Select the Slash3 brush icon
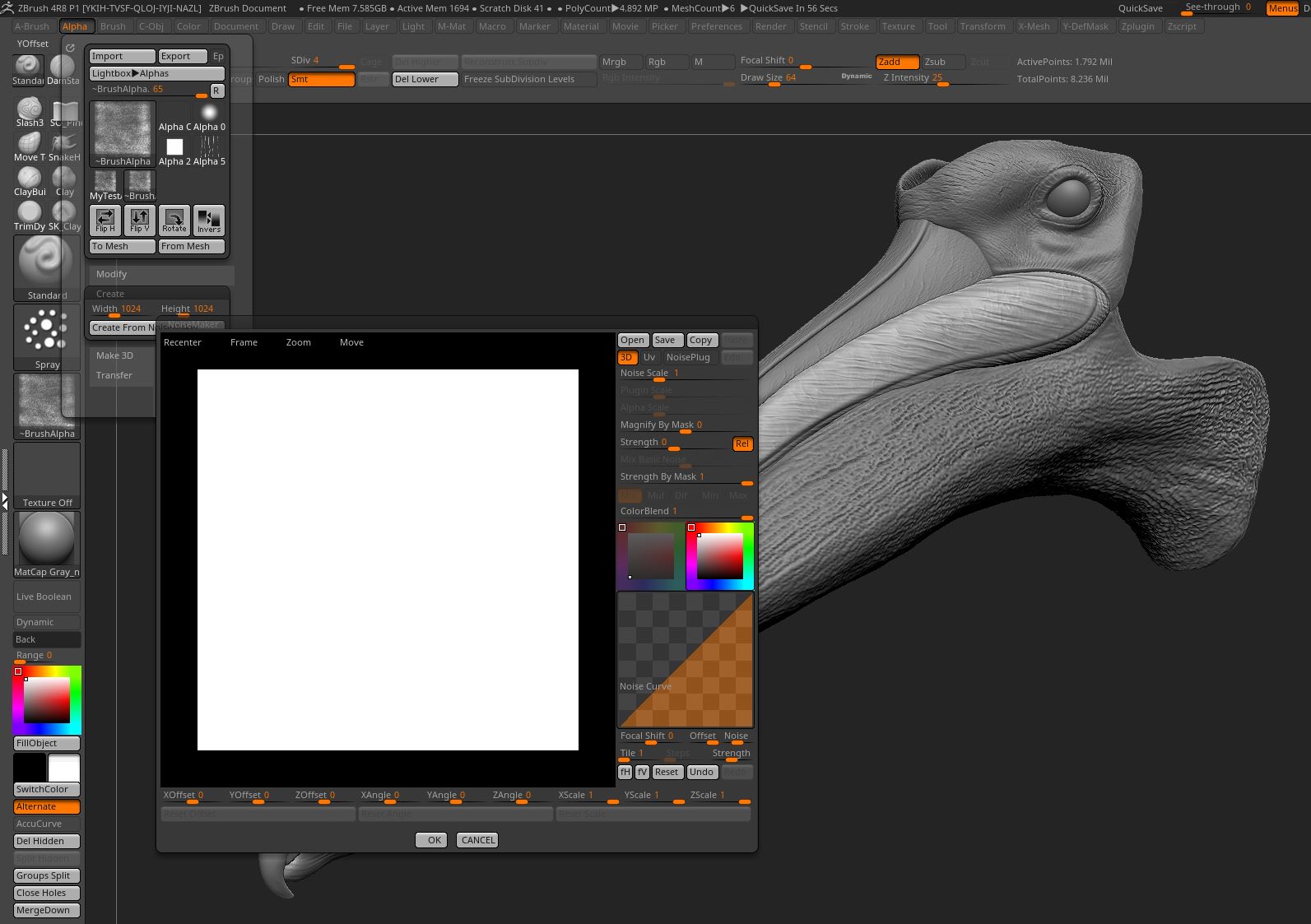 [30, 112]
